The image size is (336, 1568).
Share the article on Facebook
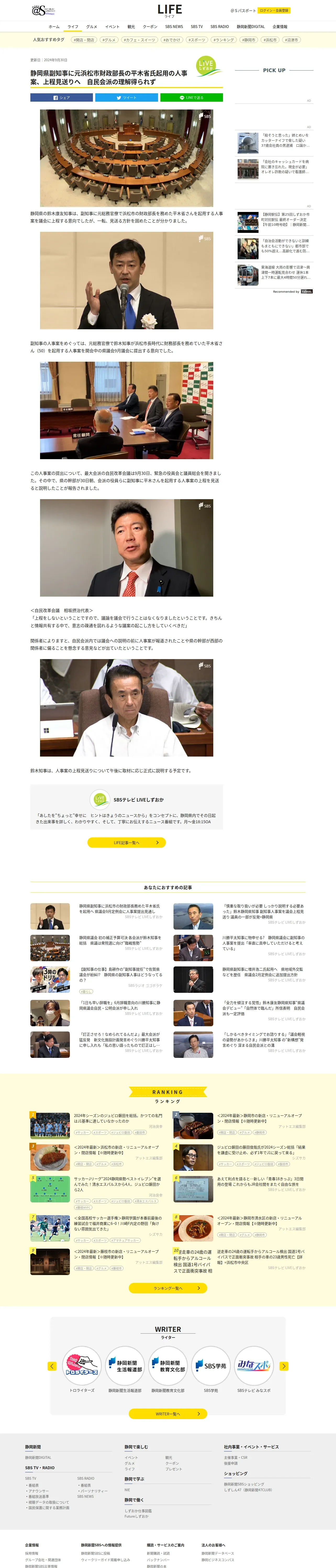pyautogui.click(x=61, y=97)
